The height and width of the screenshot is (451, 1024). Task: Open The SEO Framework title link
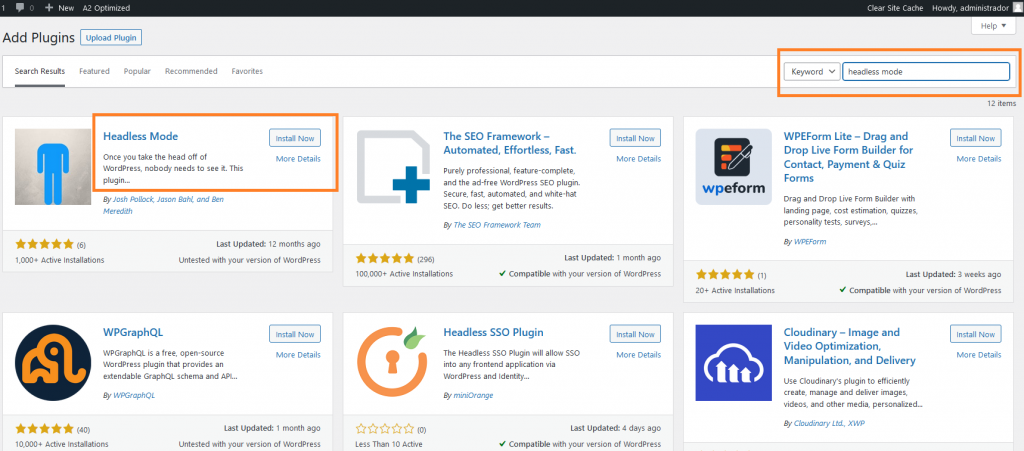click(x=510, y=144)
